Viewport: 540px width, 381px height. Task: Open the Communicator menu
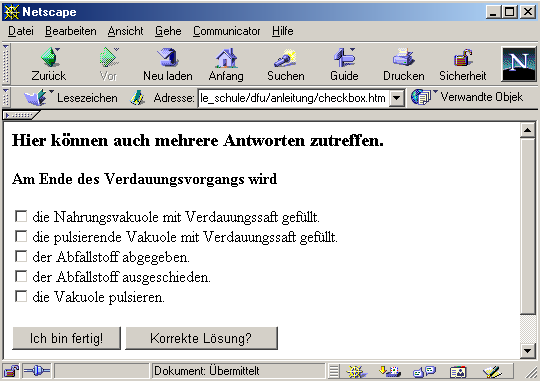[226, 31]
